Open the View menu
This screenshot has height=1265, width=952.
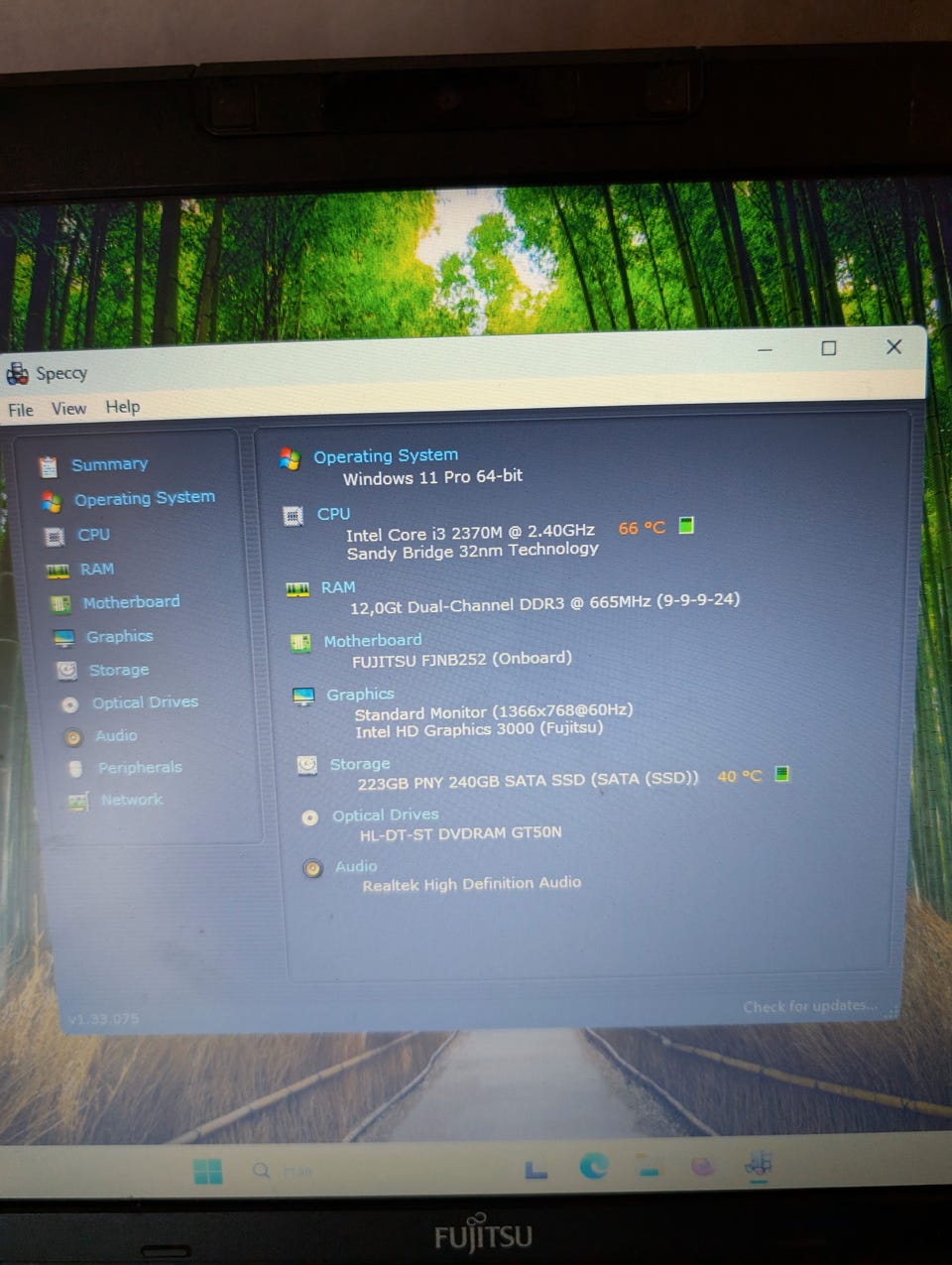point(68,409)
